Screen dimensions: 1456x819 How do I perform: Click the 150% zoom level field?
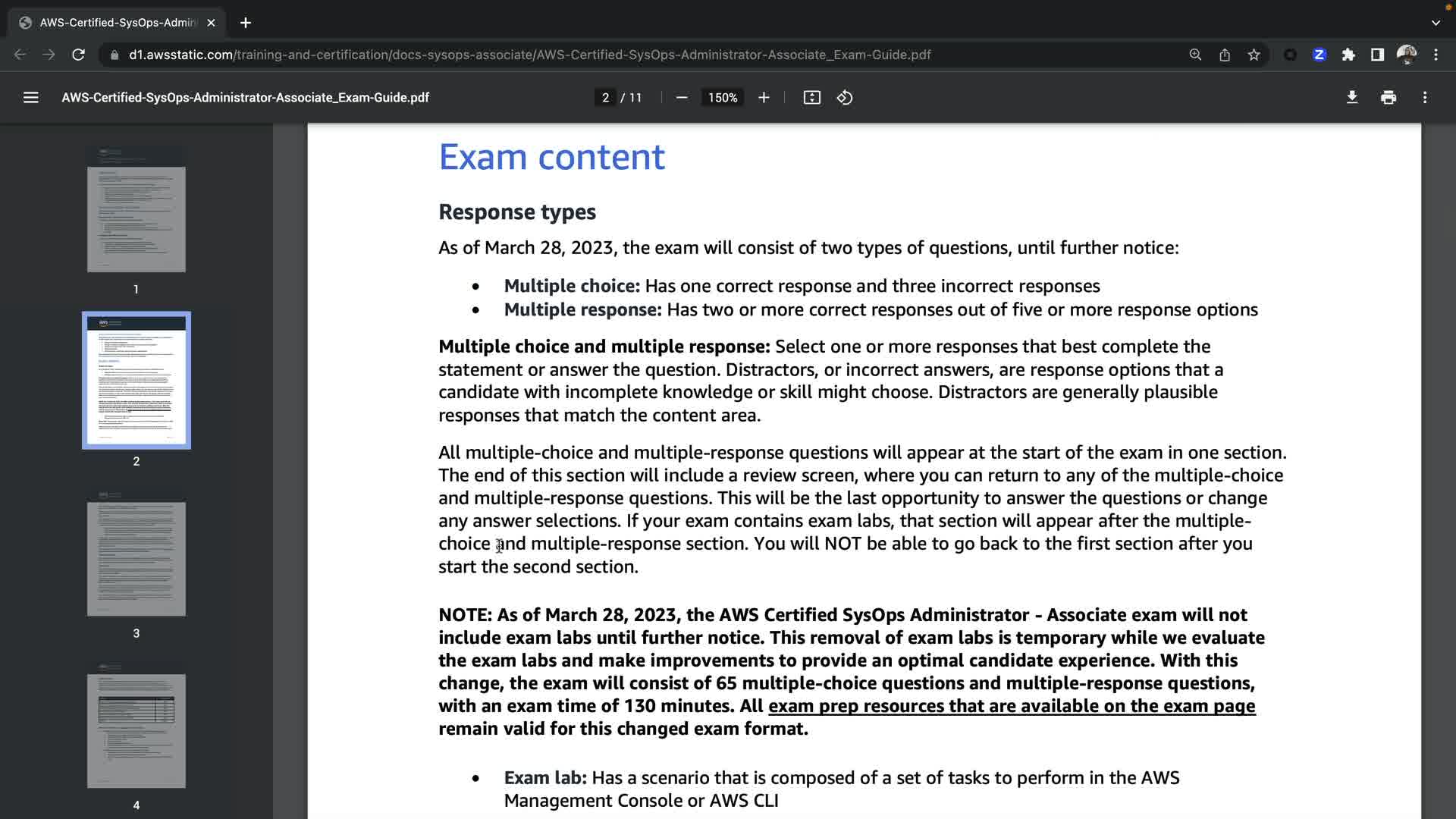[722, 97]
